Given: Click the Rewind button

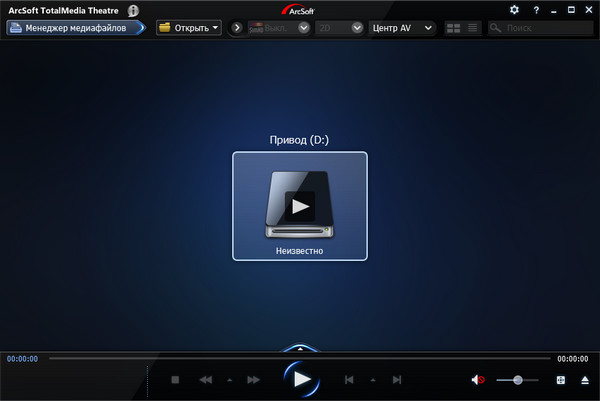Looking at the screenshot, I should [205, 380].
